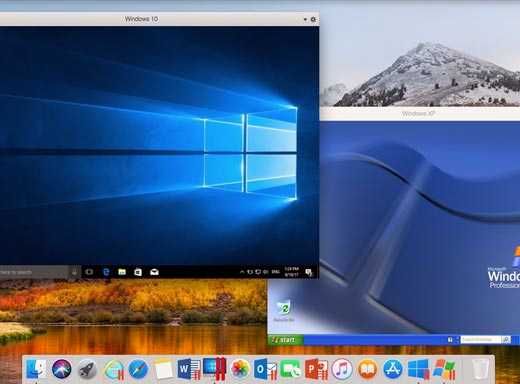This screenshot has width=520, height=384.
Task: Launch Safari from the Dock
Action: pos(138,369)
